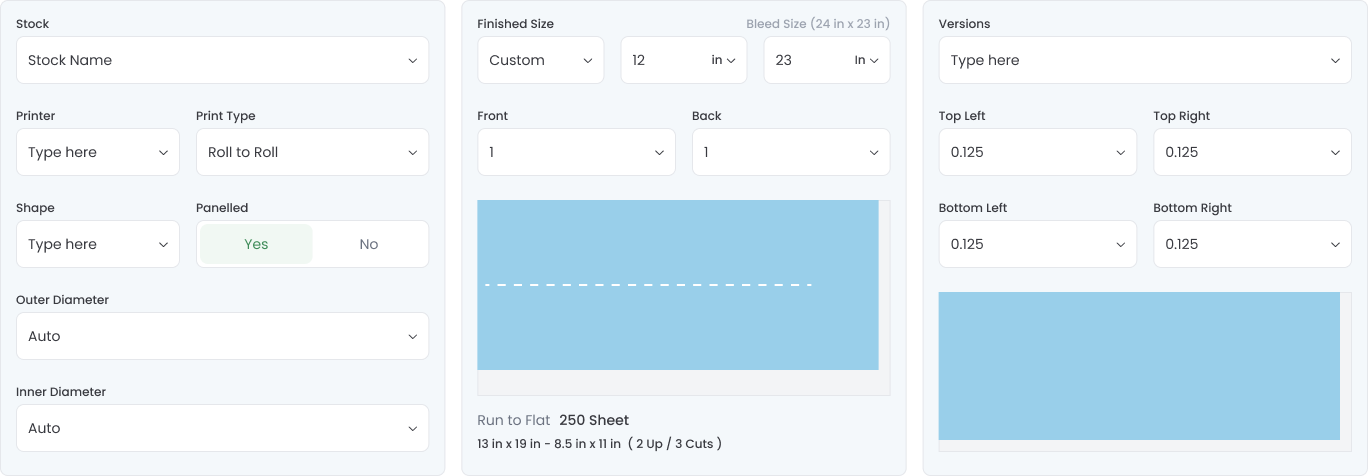1368x476 pixels.
Task: Open the Top Left 0.125 dropdown
Action: pyautogui.click(x=1037, y=153)
